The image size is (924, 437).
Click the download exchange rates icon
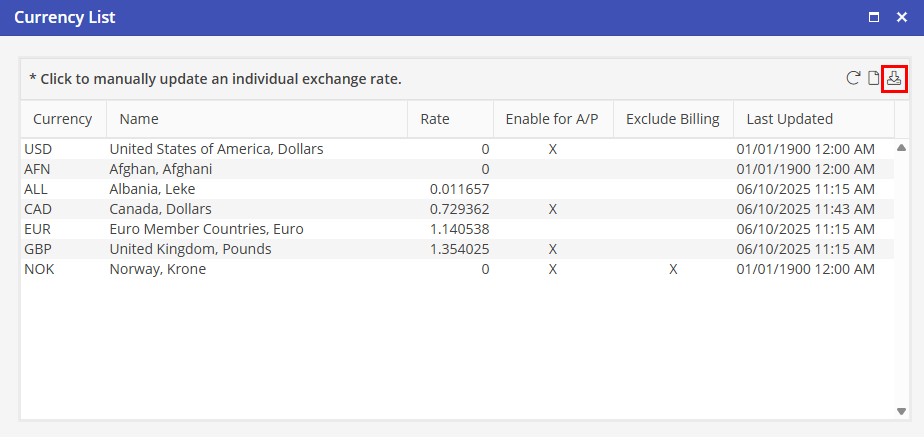(895, 78)
